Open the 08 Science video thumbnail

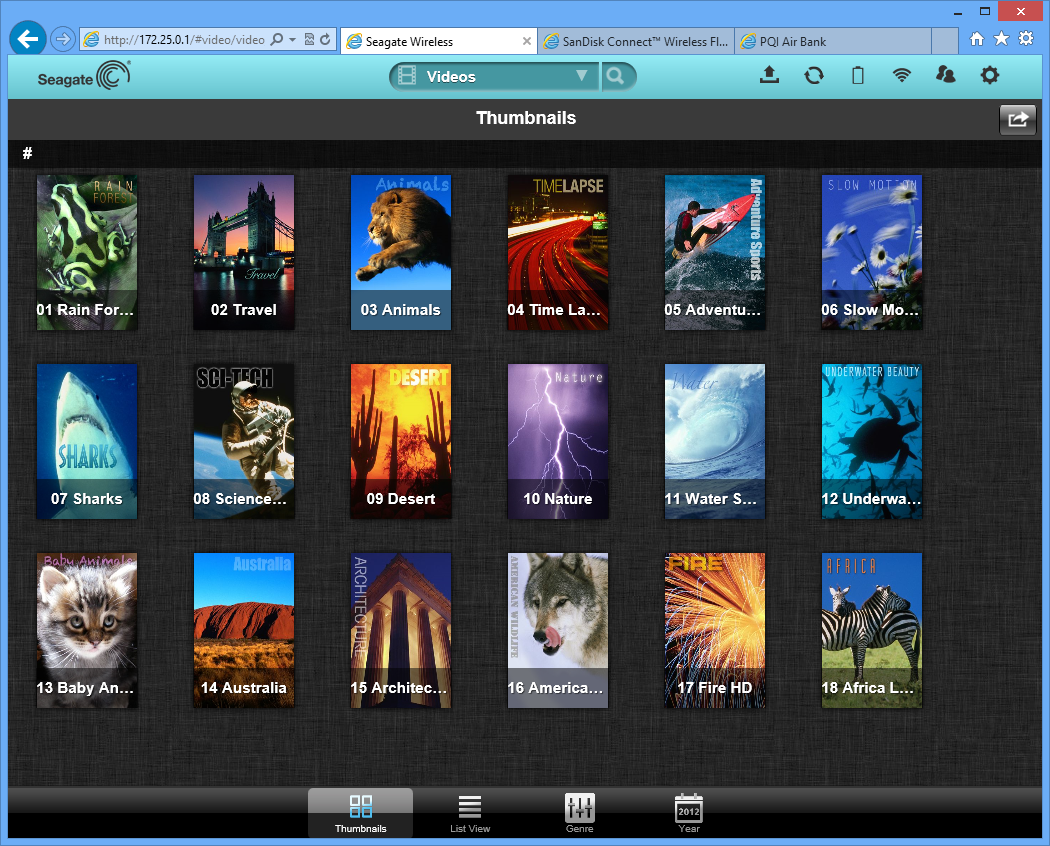(244, 441)
